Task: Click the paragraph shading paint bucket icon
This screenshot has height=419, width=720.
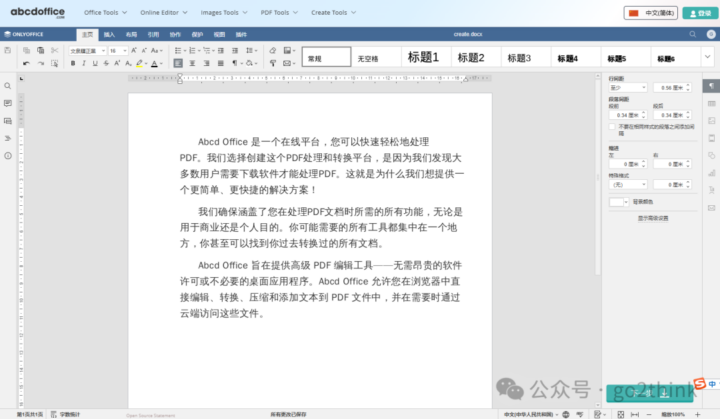Action: 249,63
